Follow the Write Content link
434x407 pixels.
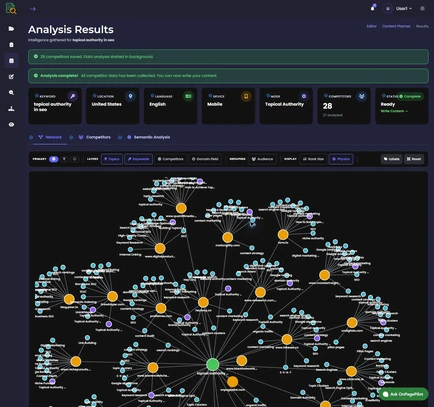394,111
